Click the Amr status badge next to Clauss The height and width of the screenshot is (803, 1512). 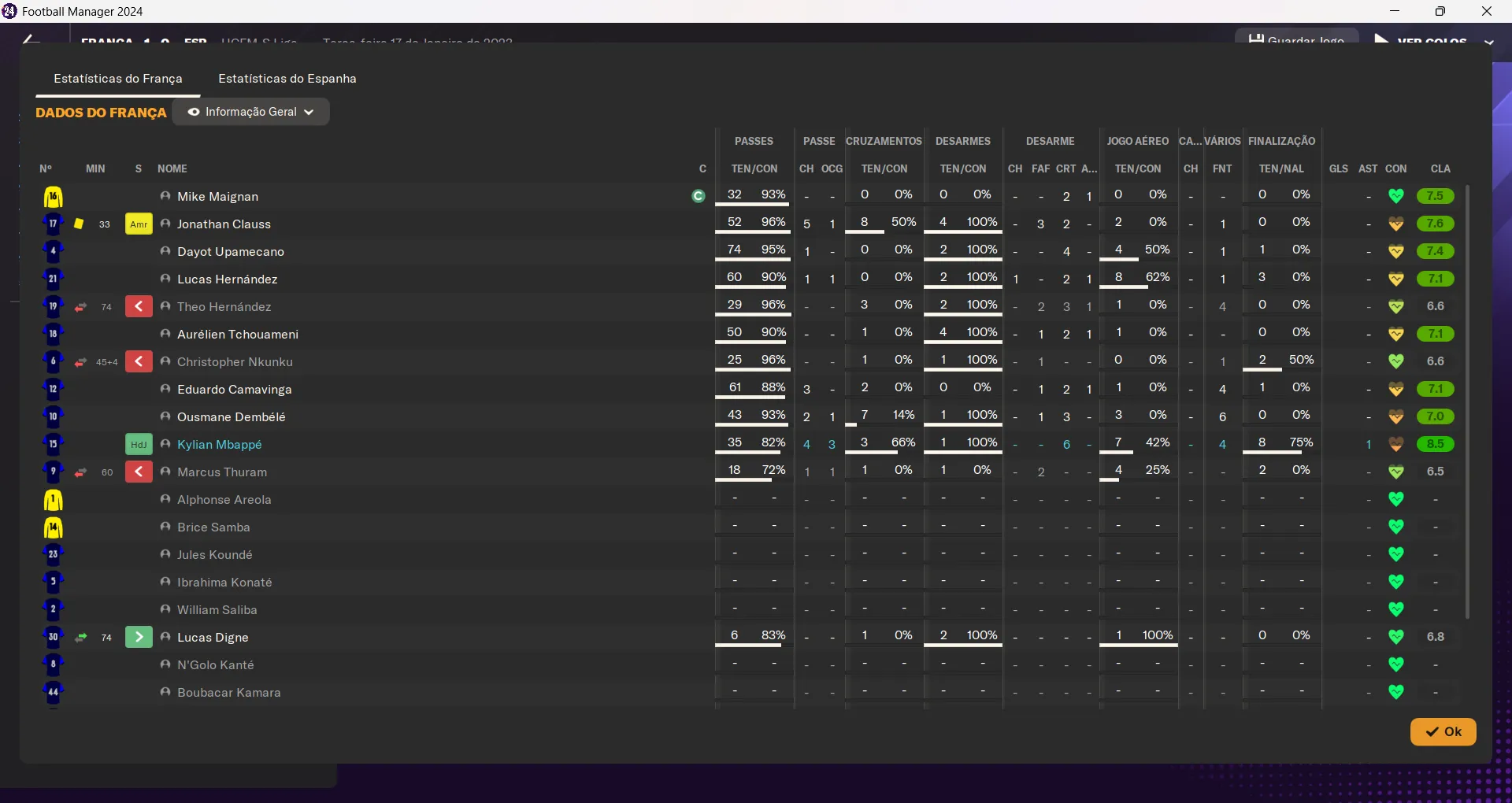pos(139,224)
